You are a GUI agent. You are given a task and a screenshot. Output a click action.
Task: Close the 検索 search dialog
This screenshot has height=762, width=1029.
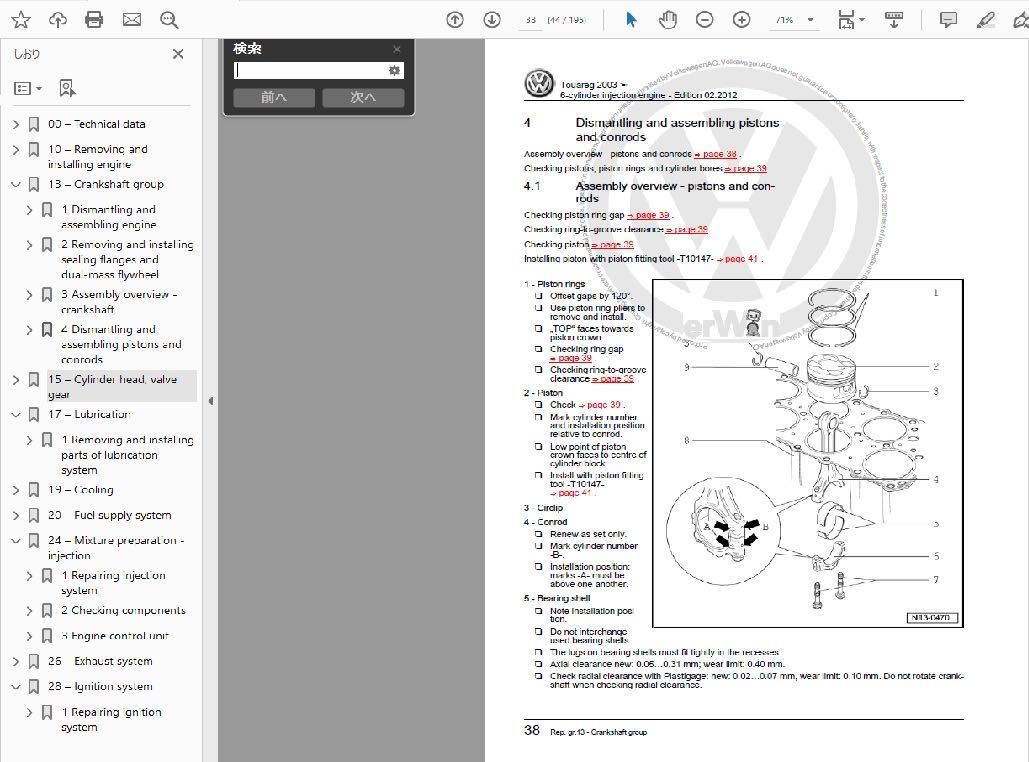point(396,49)
